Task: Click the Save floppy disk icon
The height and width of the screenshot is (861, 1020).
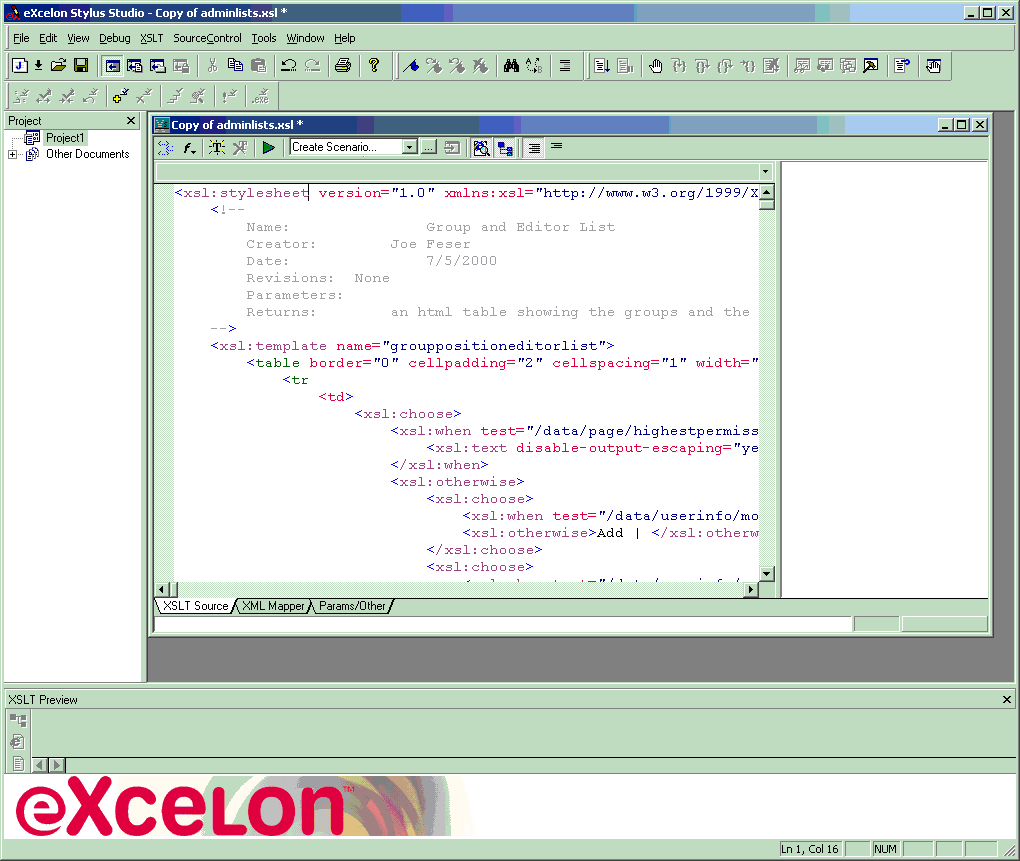Action: (x=81, y=66)
